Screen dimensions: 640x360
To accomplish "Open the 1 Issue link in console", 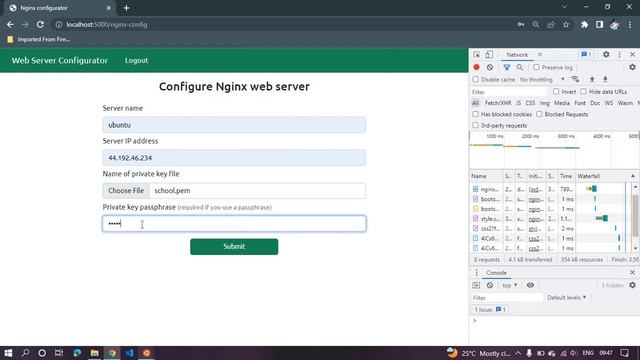I will (489, 309).
